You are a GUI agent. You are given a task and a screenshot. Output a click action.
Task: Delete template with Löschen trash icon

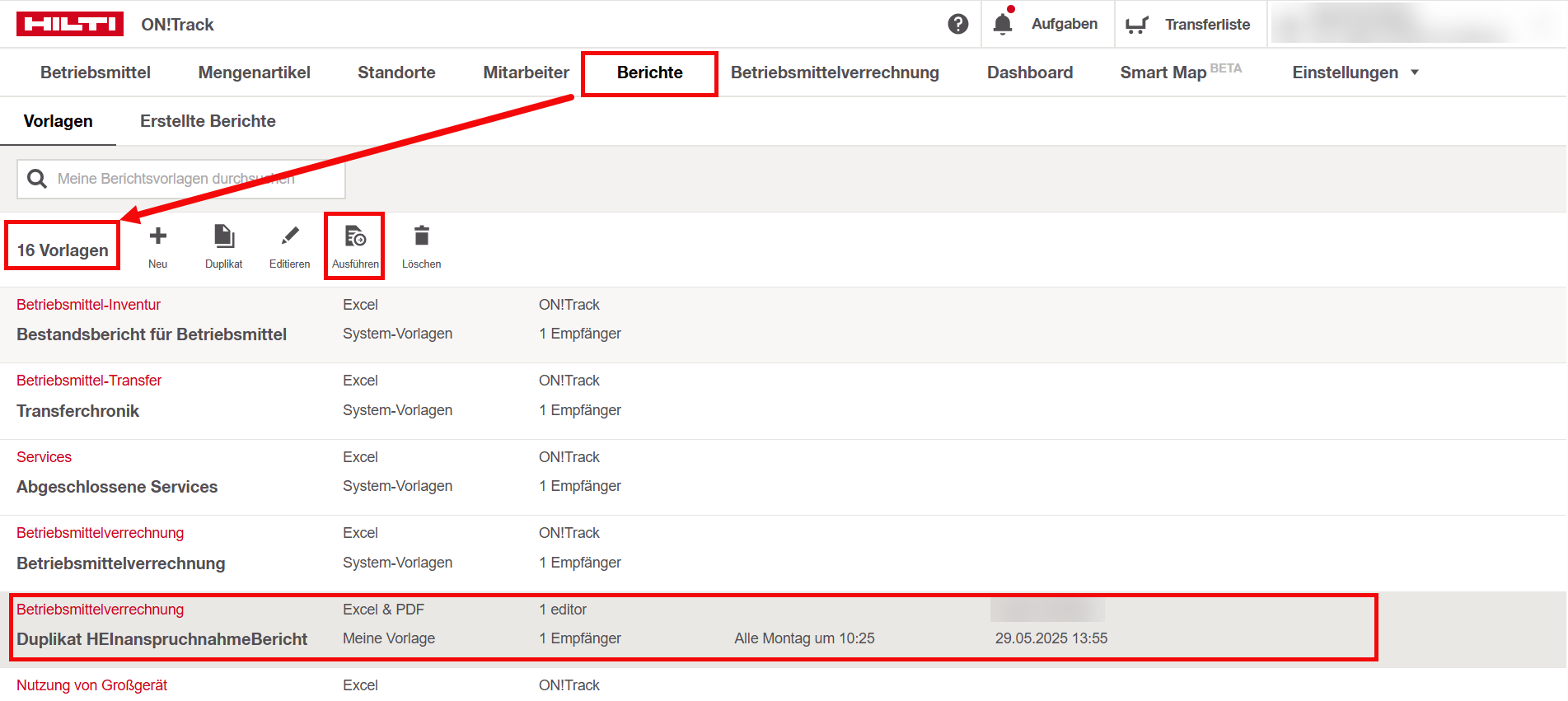coord(421,246)
